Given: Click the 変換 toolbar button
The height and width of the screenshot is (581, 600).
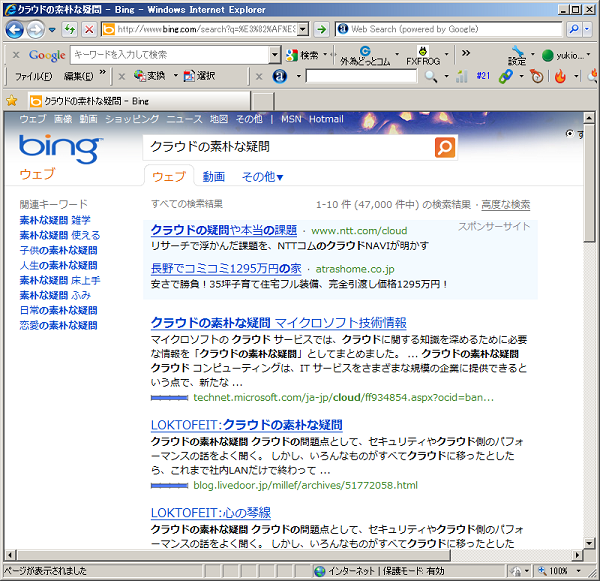Looking at the screenshot, I should pyautogui.click(x=148, y=76).
